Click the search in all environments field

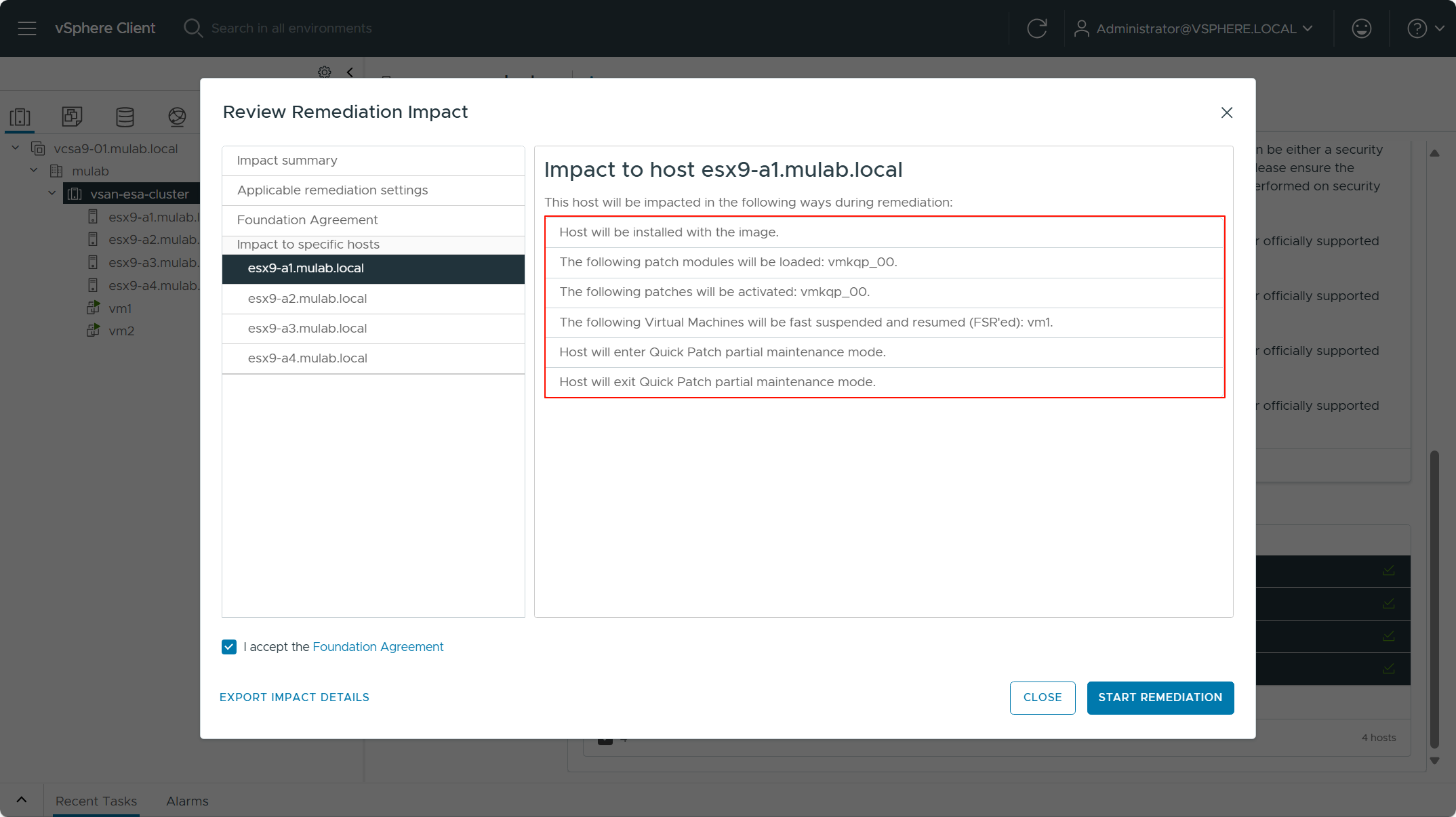[291, 28]
